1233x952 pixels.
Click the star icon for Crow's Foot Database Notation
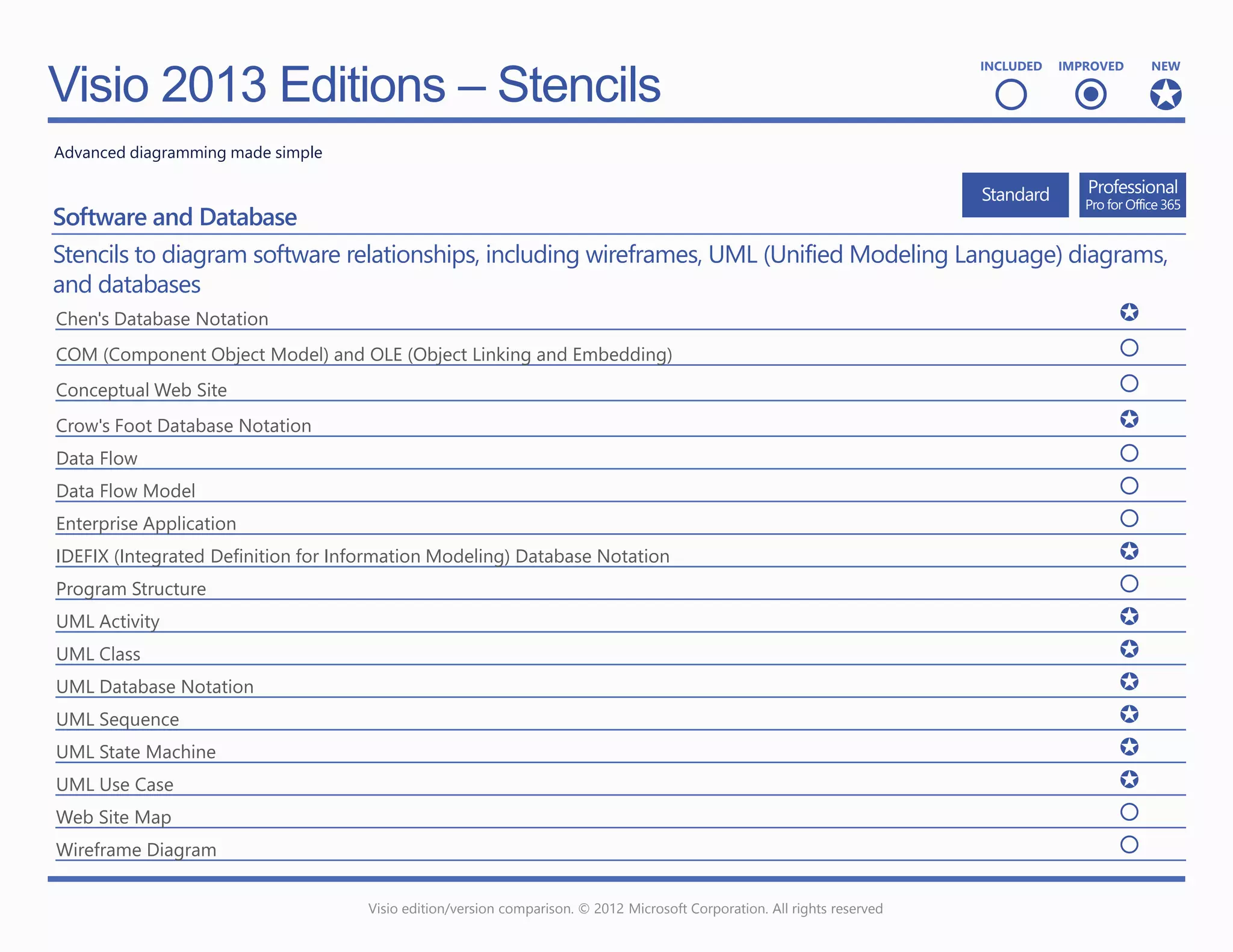[x=1129, y=419]
